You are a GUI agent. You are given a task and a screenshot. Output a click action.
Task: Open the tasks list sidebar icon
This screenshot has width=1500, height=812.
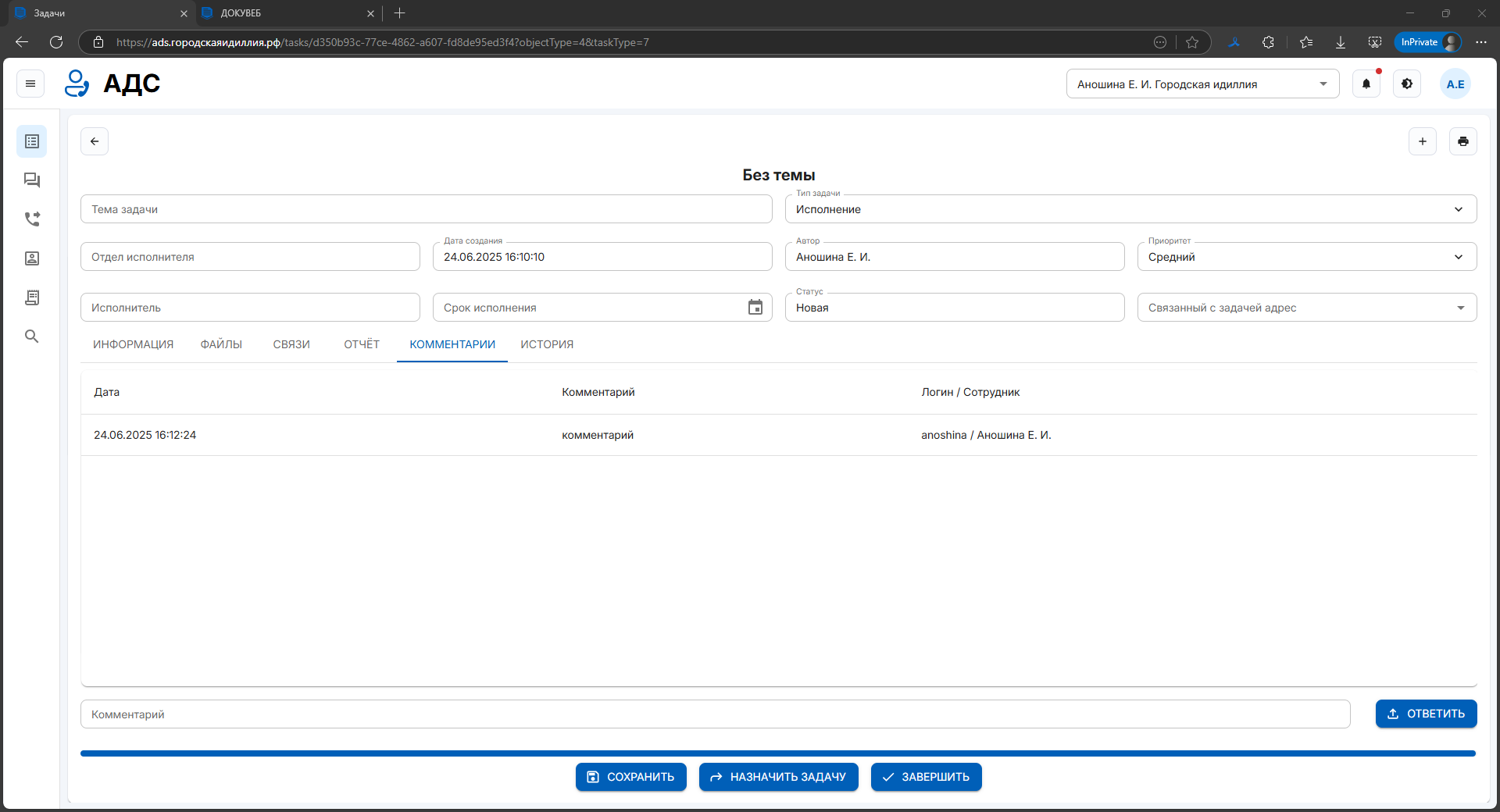point(32,141)
